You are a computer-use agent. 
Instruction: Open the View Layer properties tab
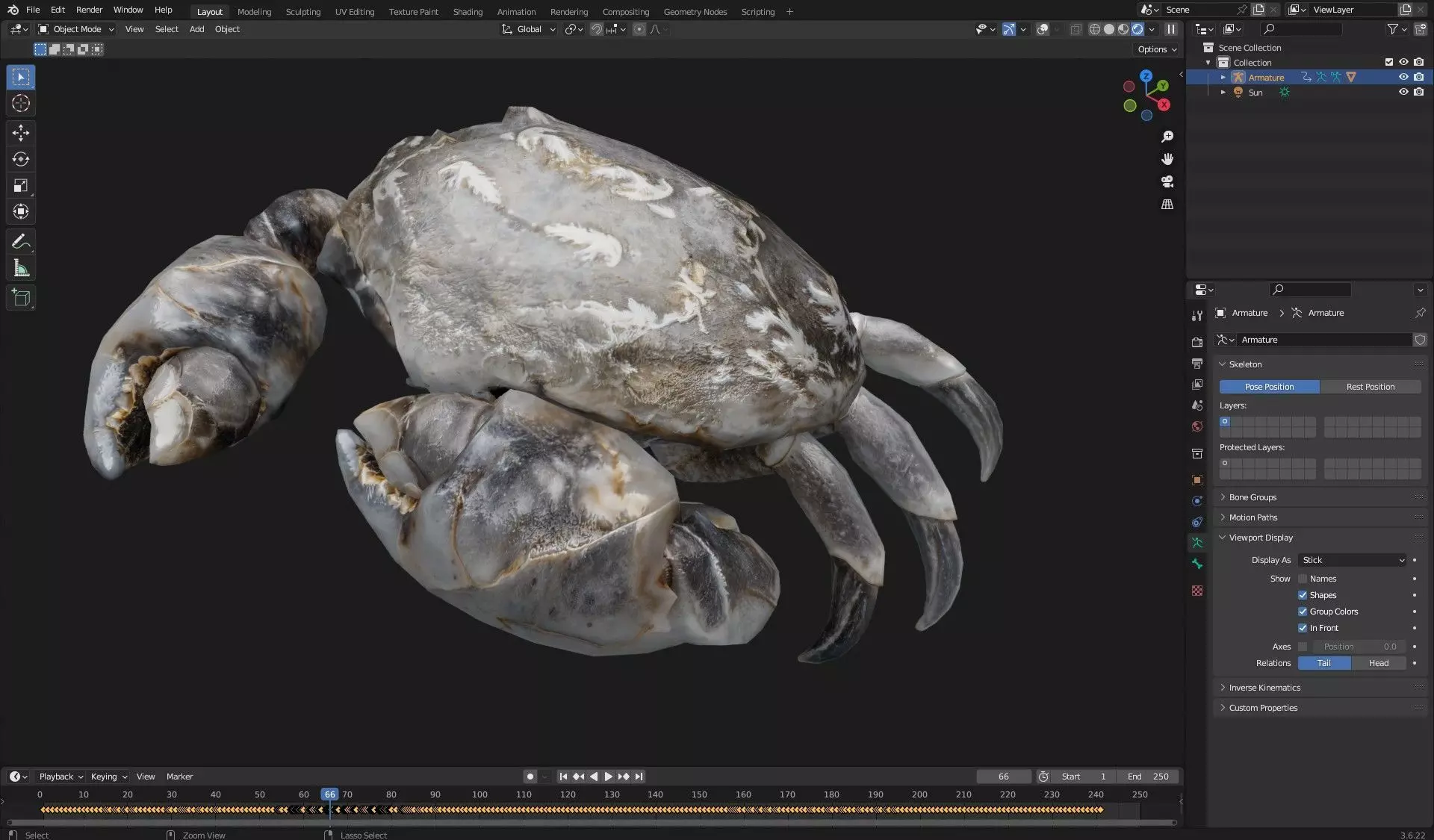point(1197,384)
